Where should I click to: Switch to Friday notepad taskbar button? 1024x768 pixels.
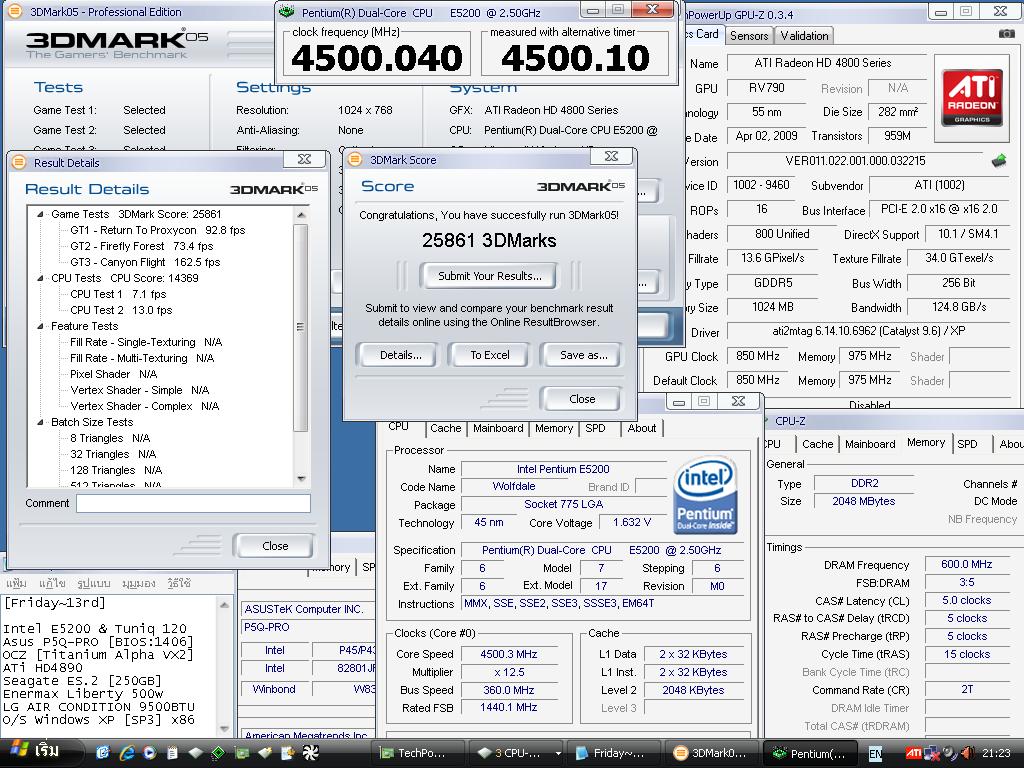614,754
